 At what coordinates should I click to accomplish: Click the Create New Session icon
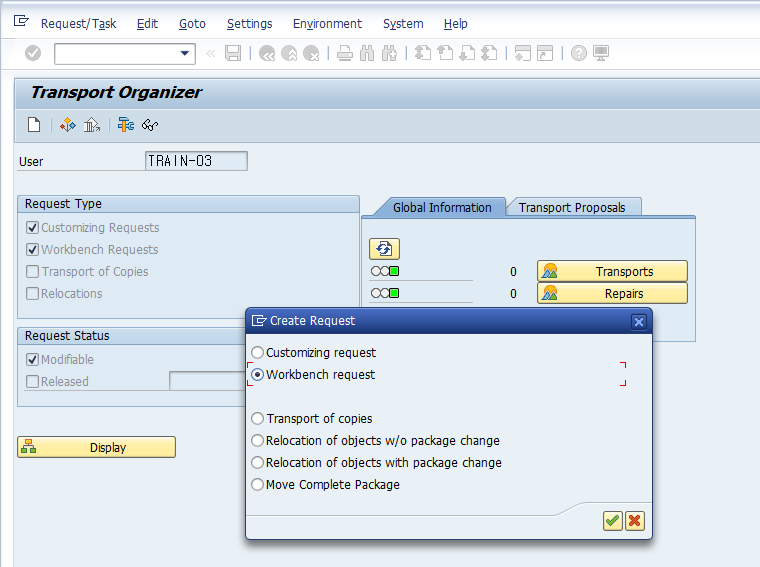[522, 53]
